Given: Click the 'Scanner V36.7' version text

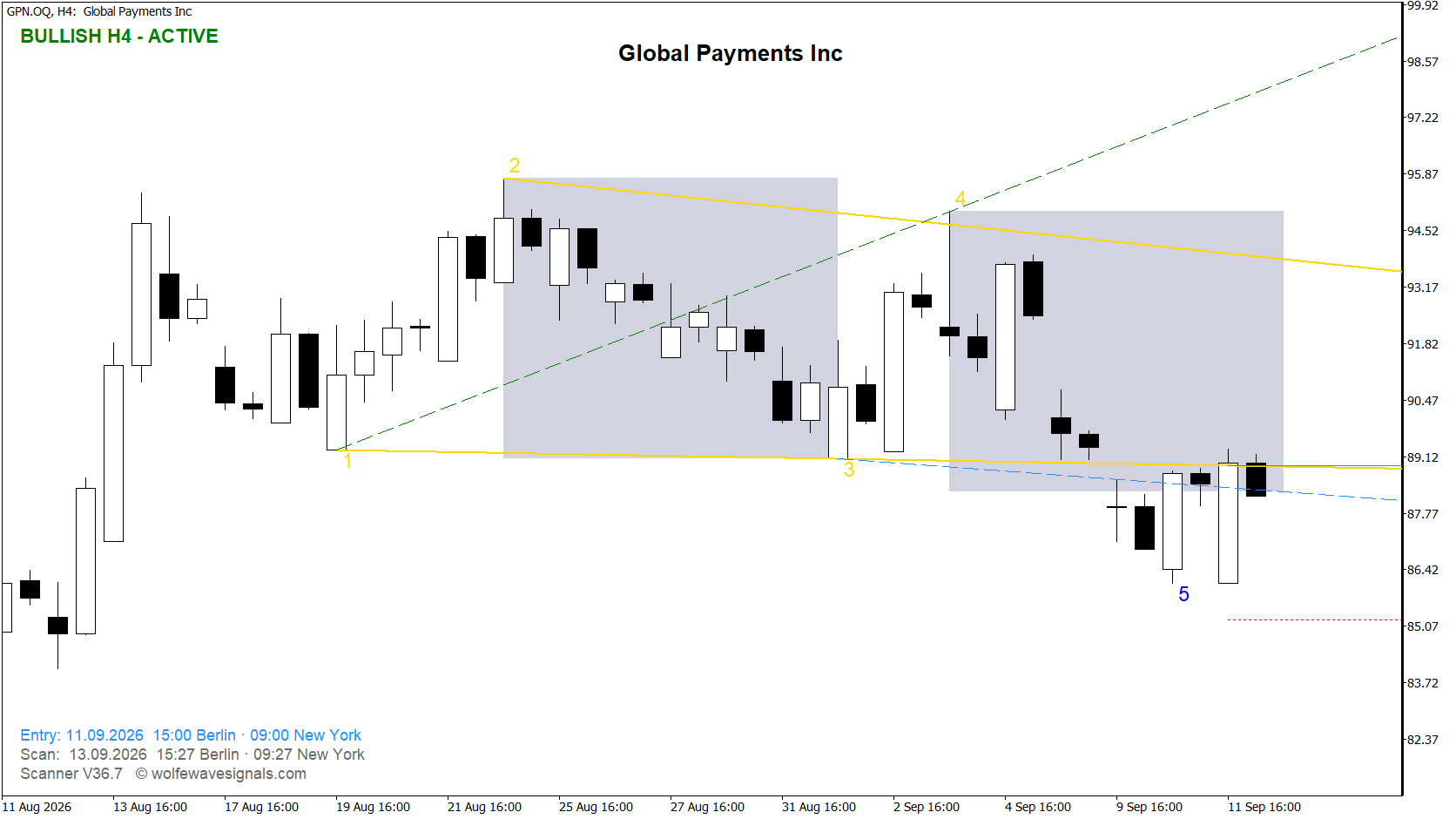Looking at the screenshot, I should click(x=71, y=774).
